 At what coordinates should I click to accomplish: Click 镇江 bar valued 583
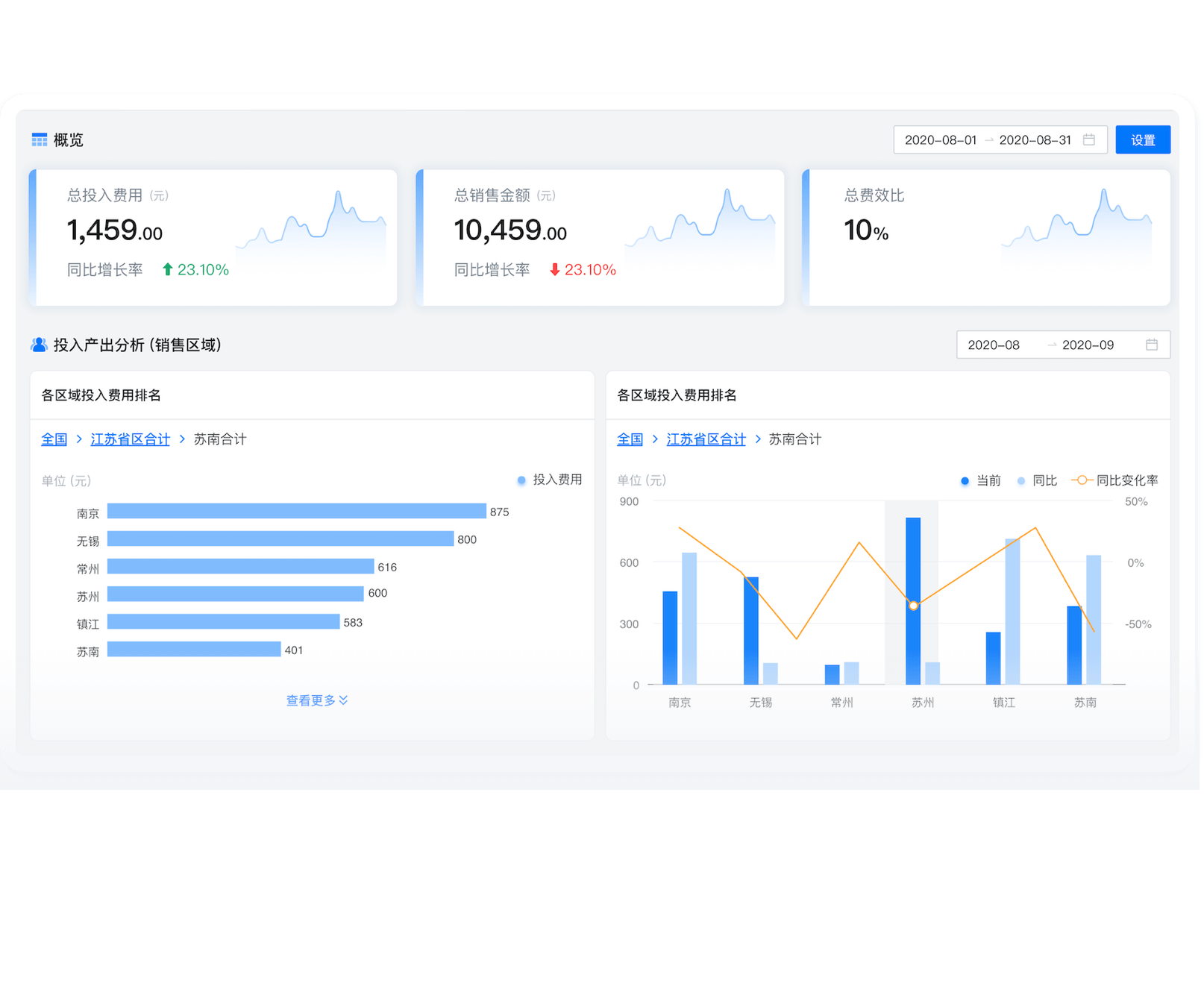pos(224,621)
